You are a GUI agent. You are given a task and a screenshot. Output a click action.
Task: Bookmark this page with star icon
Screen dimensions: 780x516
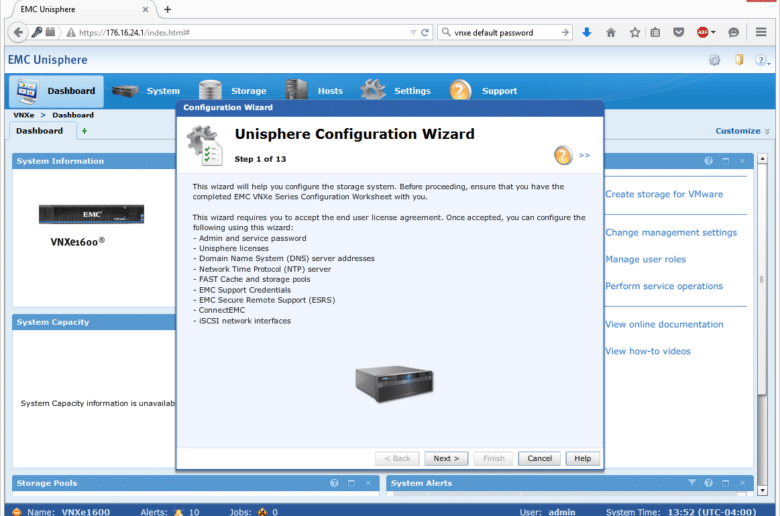pyautogui.click(x=635, y=32)
